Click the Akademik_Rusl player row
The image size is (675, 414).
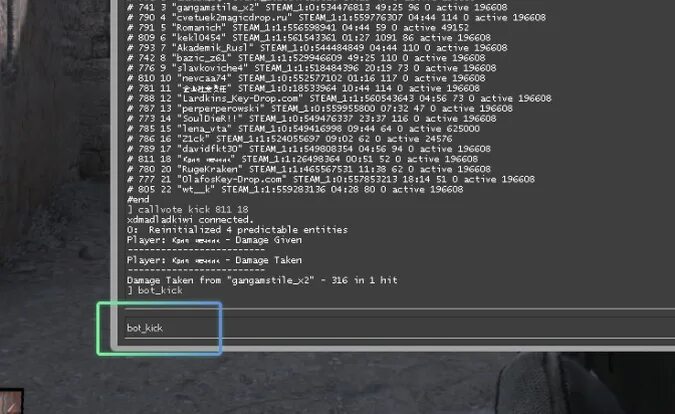(317, 48)
